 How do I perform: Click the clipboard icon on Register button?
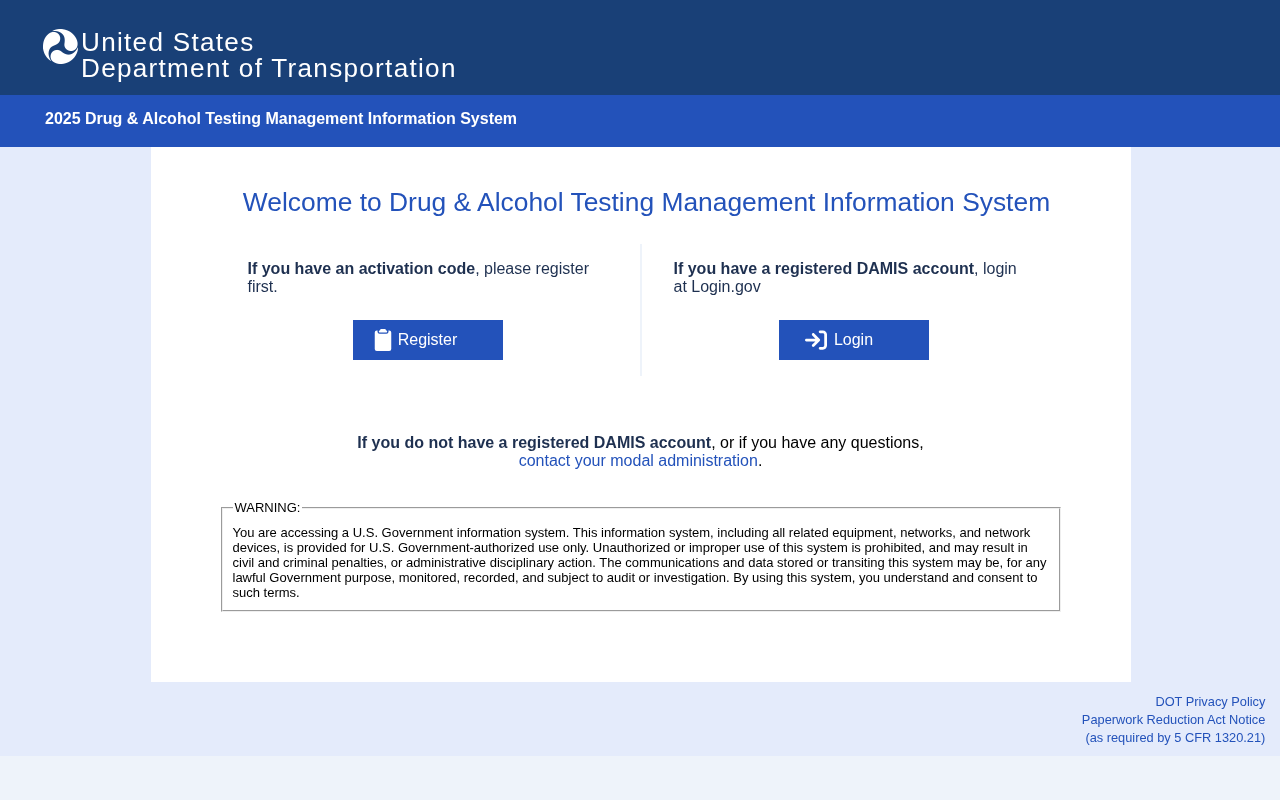click(383, 340)
